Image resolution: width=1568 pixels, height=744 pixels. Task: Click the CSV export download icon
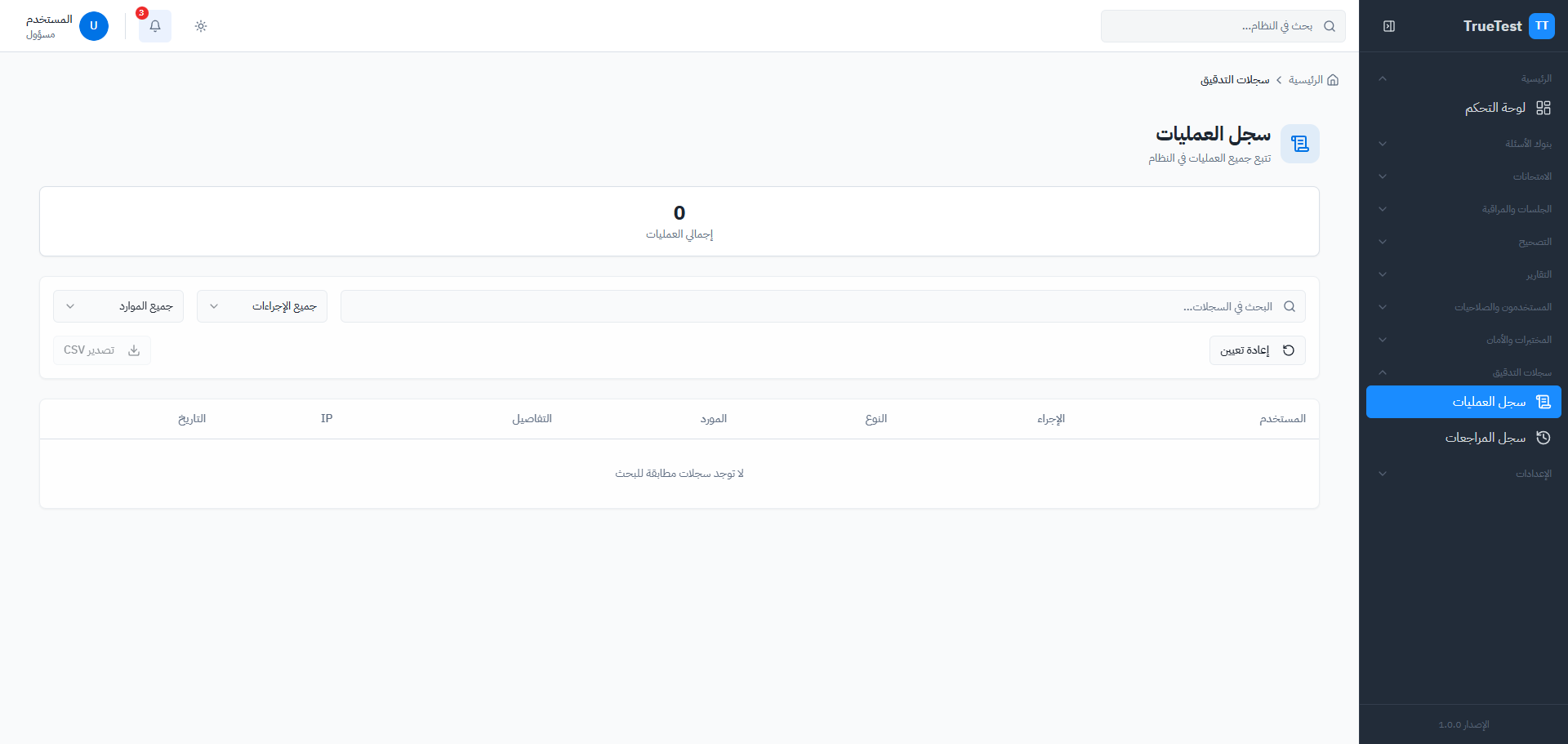click(134, 350)
